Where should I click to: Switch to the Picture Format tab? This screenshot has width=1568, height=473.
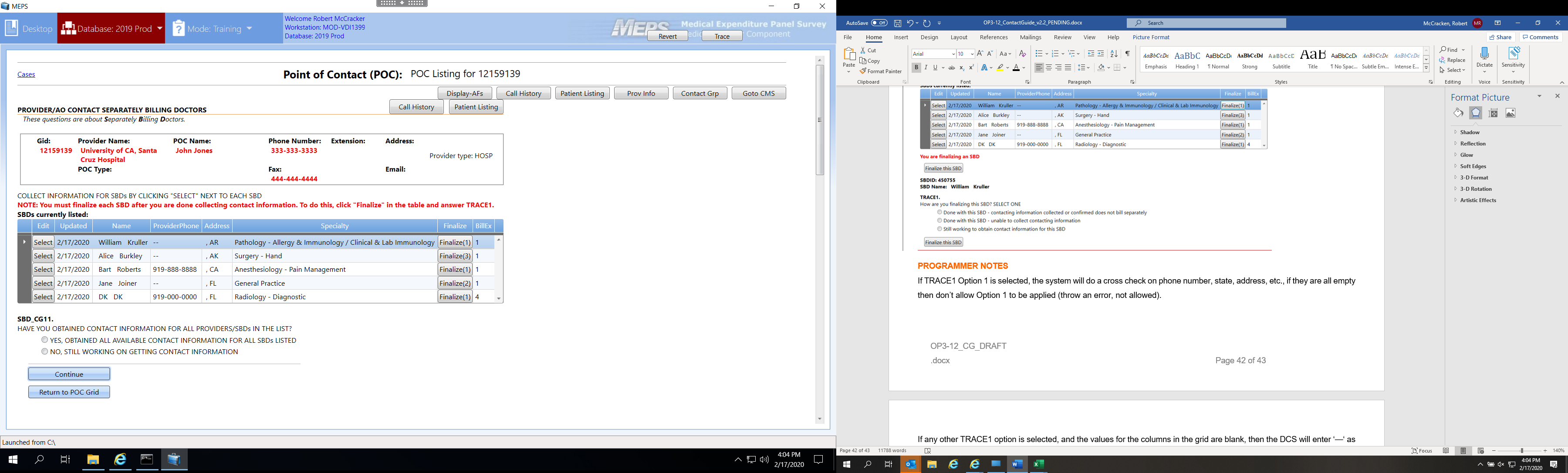(x=1150, y=37)
